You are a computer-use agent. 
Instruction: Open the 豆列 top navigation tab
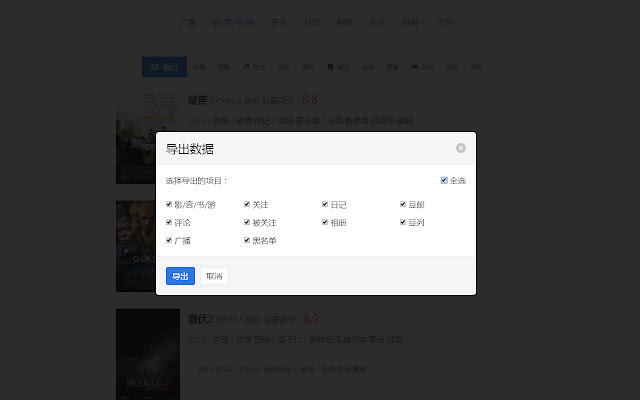click(x=444, y=22)
